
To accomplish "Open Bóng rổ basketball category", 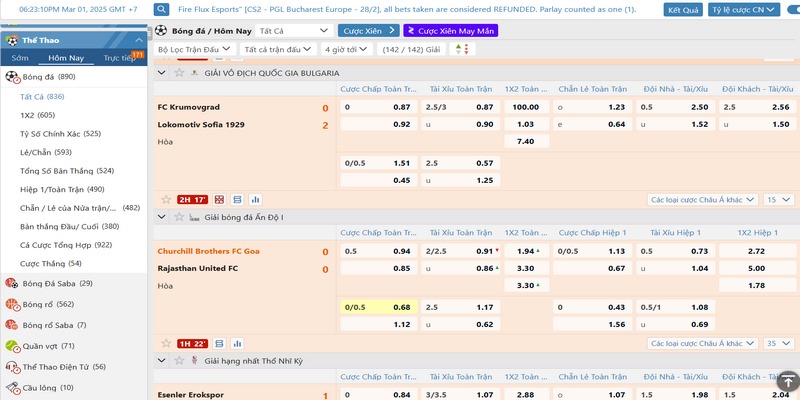I will [x=42, y=304].
